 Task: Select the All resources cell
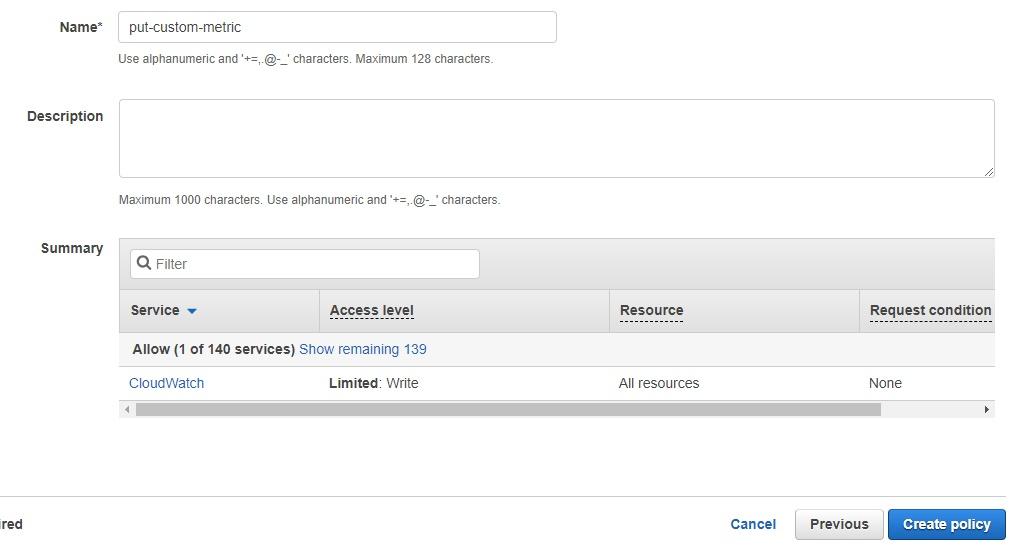(658, 383)
